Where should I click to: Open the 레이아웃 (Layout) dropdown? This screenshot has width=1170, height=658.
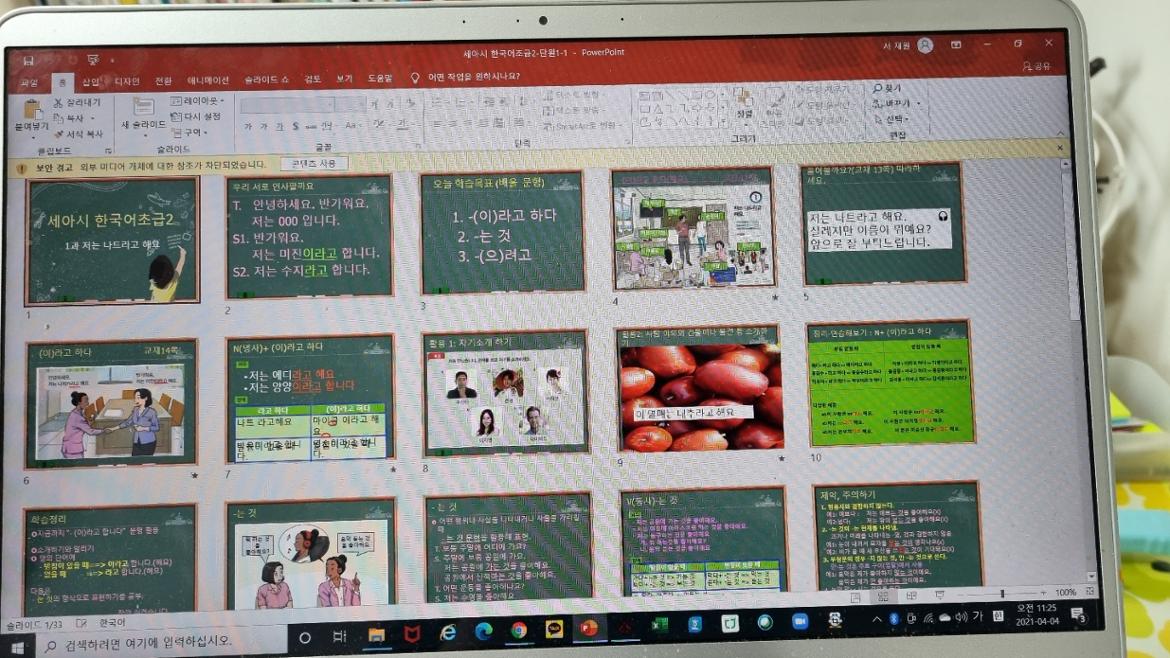(x=198, y=100)
